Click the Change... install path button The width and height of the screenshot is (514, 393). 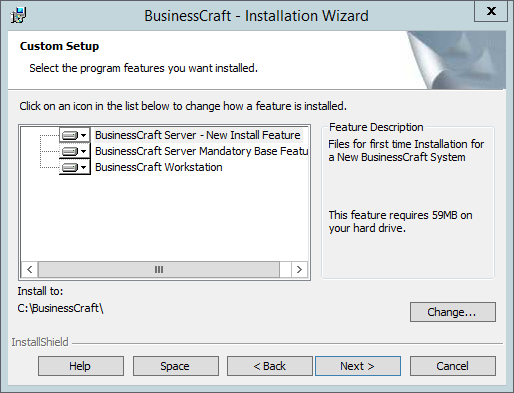(453, 312)
